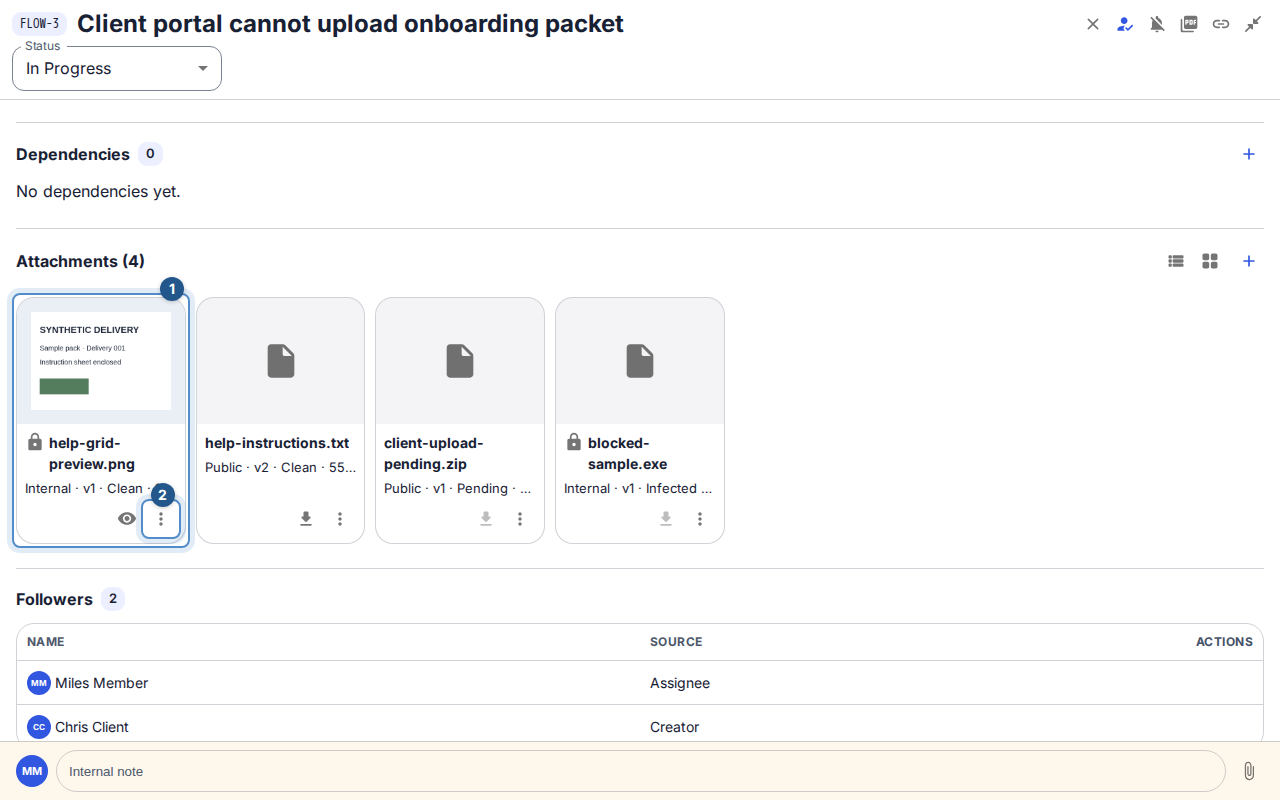Preview help-grid-preview.png using the eye icon
The width and height of the screenshot is (1280, 800).
[x=127, y=519]
